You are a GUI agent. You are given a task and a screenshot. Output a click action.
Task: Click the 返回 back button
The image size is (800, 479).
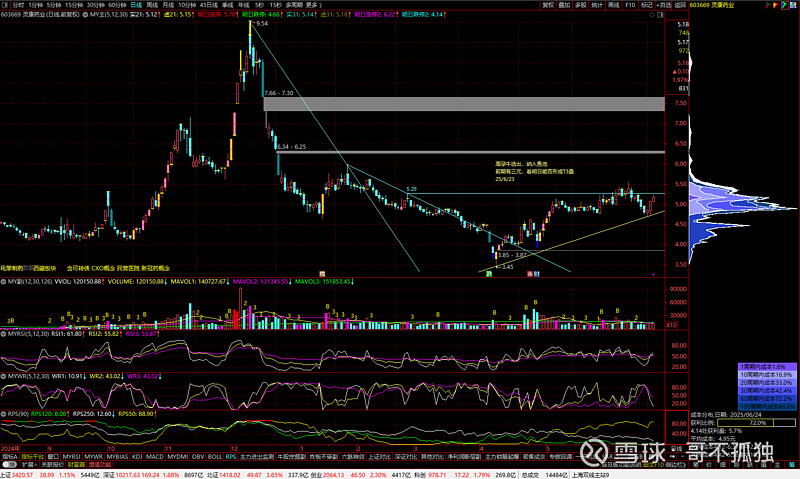point(681,5)
